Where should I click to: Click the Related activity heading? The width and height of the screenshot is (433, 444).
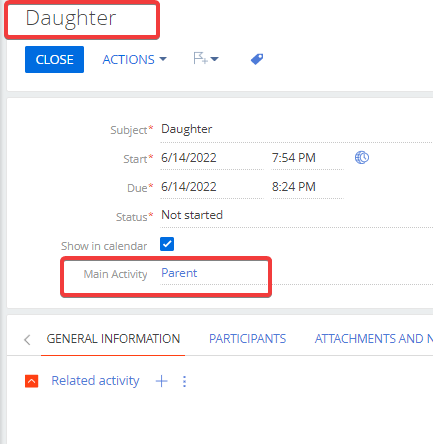click(x=95, y=381)
